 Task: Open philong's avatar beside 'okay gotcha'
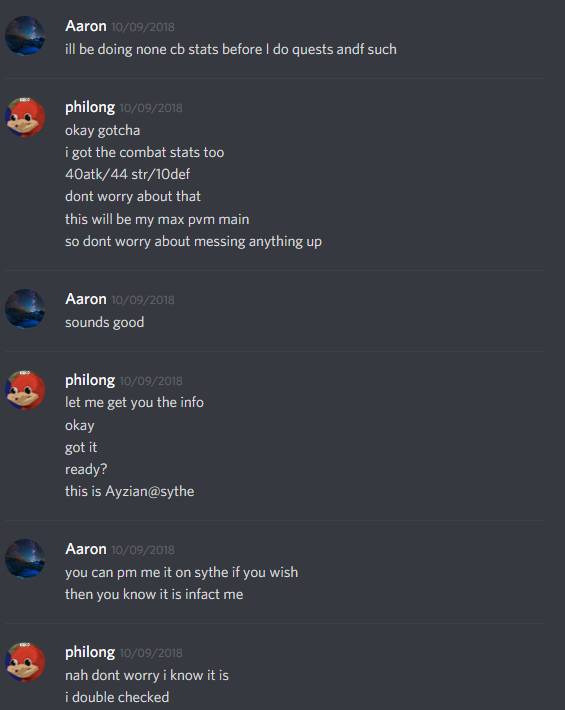coord(25,117)
